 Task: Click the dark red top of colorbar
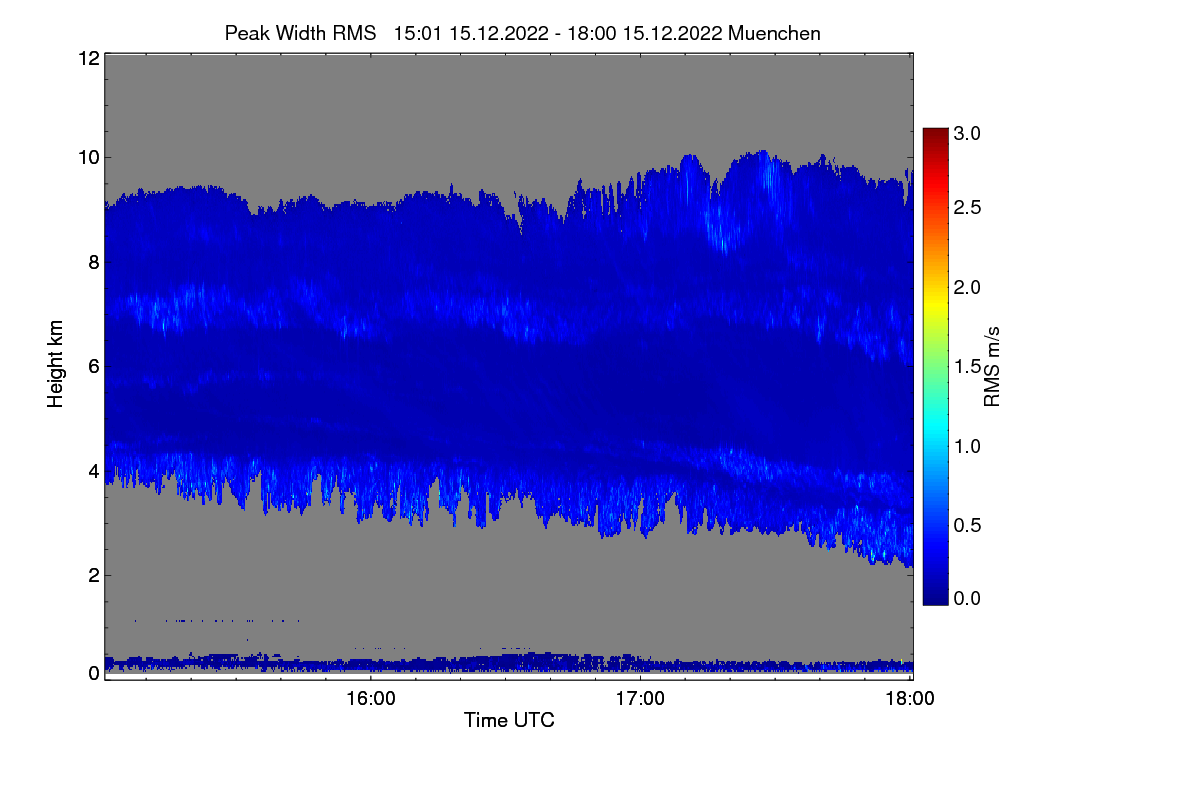tap(935, 135)
